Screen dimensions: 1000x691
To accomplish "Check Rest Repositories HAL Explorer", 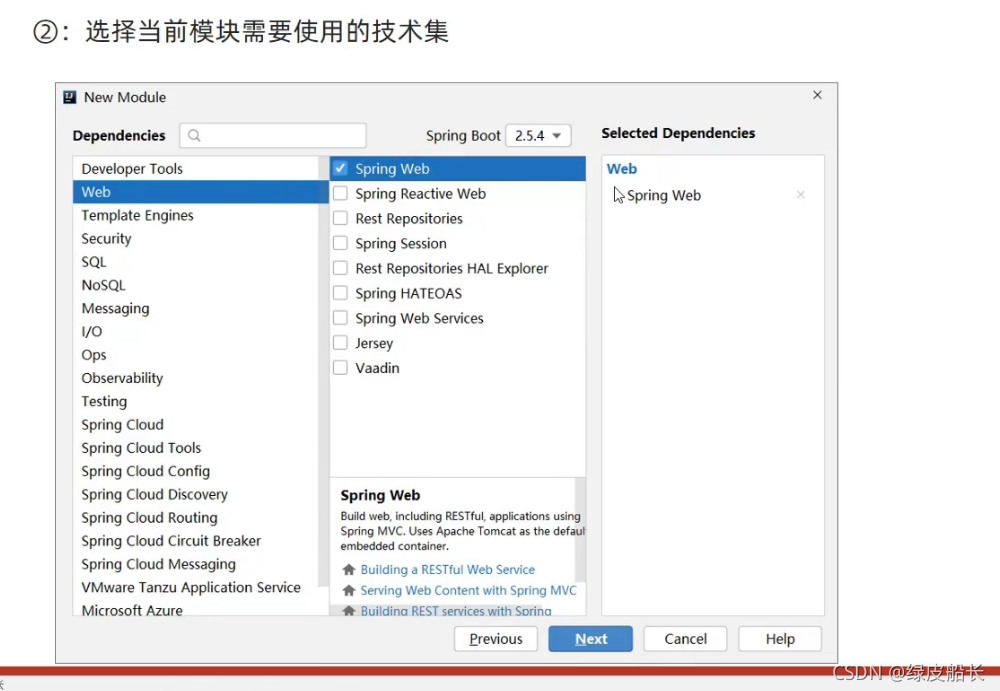I will (341, 268).
